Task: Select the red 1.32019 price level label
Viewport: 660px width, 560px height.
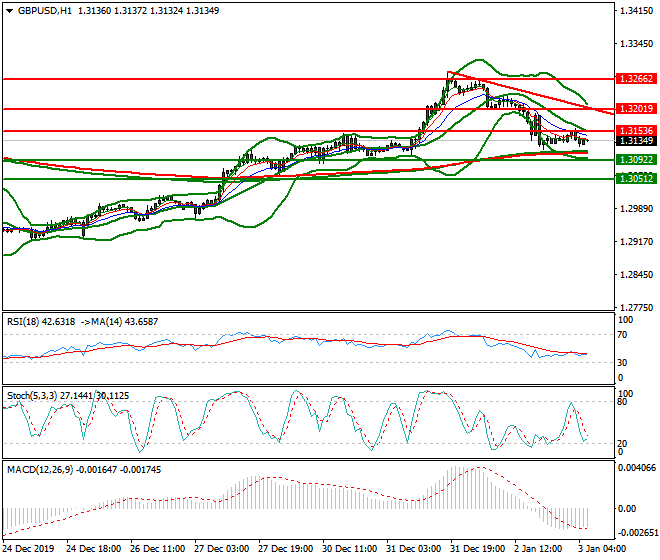Action: 636,109
